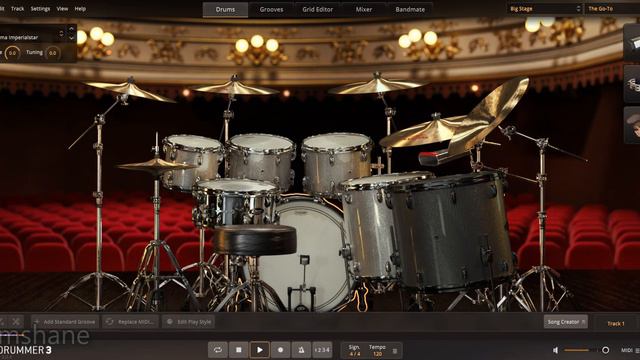Click the Tuning knob showing 0.0
The height and width of the screenshot is (360, 640).
pyautogui.click(x=53, y=53)
